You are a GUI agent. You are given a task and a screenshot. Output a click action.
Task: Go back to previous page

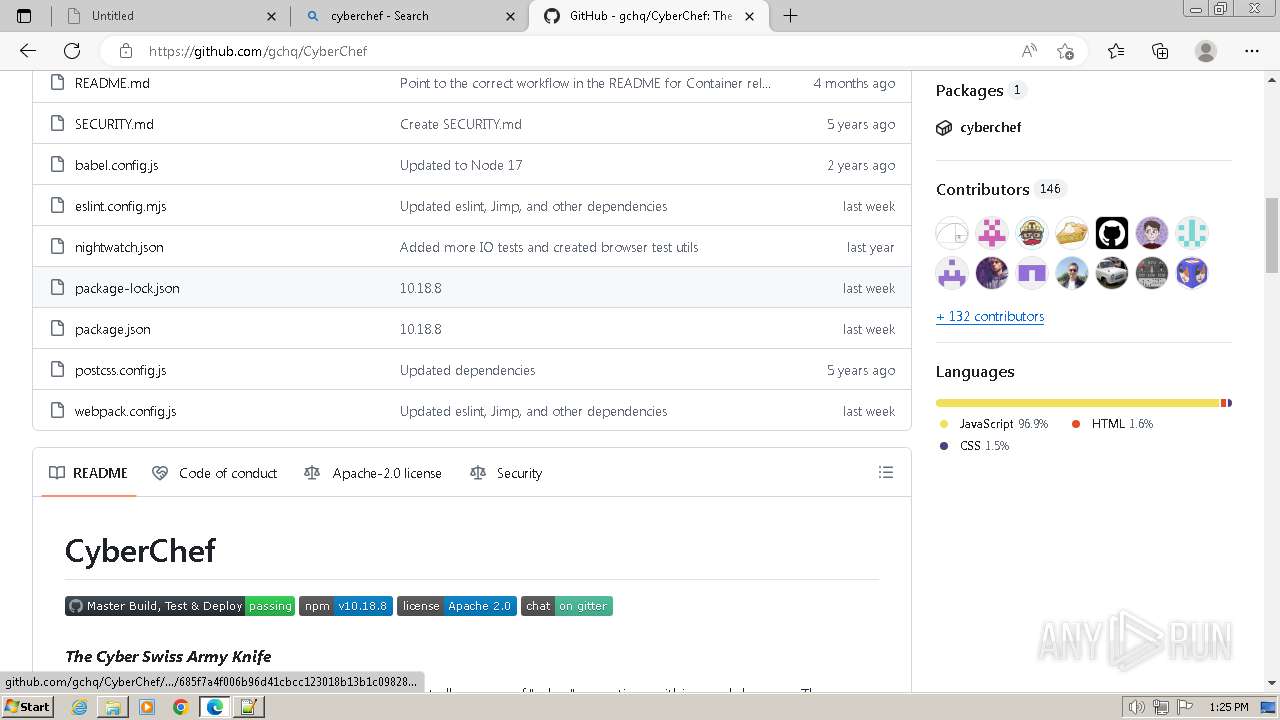[28, 51]
